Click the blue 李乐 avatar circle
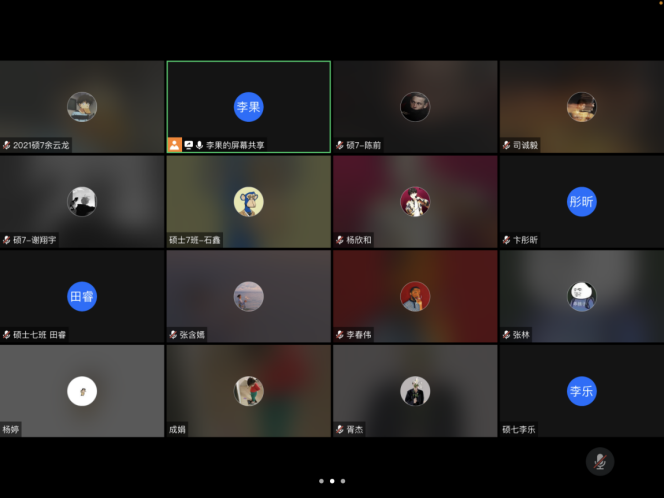Screen dimensions: 665x499 click(581, 391)
